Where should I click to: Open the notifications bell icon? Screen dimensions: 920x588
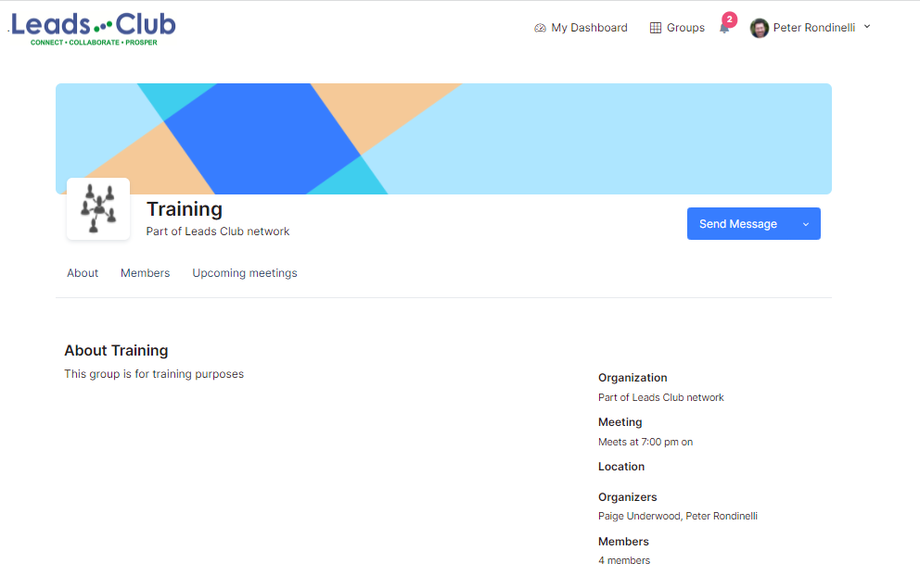click(x=725, y=29)
